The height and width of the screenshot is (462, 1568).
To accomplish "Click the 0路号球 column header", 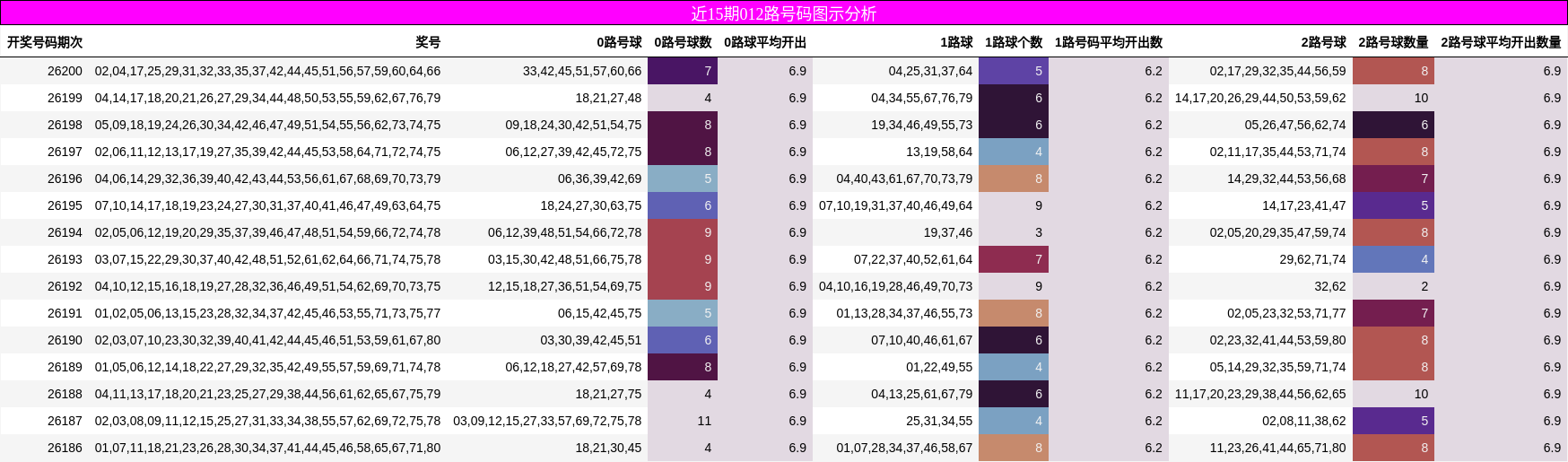I will click(619, 42).
